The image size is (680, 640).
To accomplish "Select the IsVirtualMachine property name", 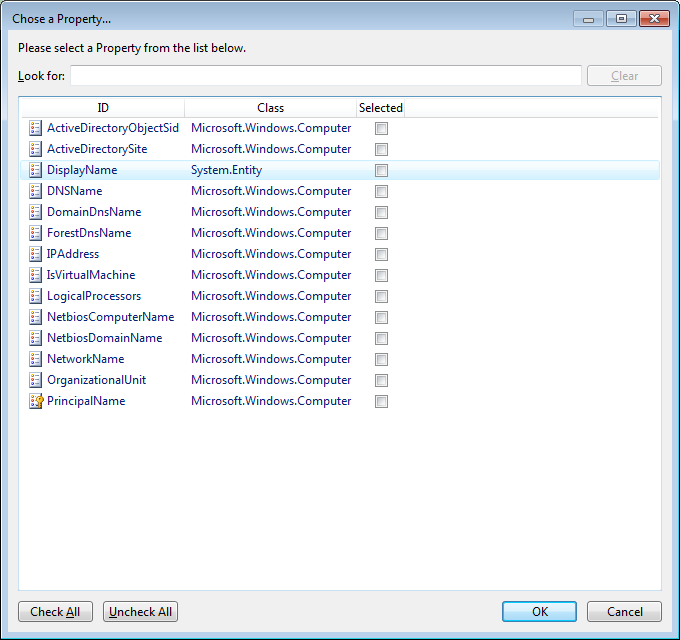I will (91, 275).
